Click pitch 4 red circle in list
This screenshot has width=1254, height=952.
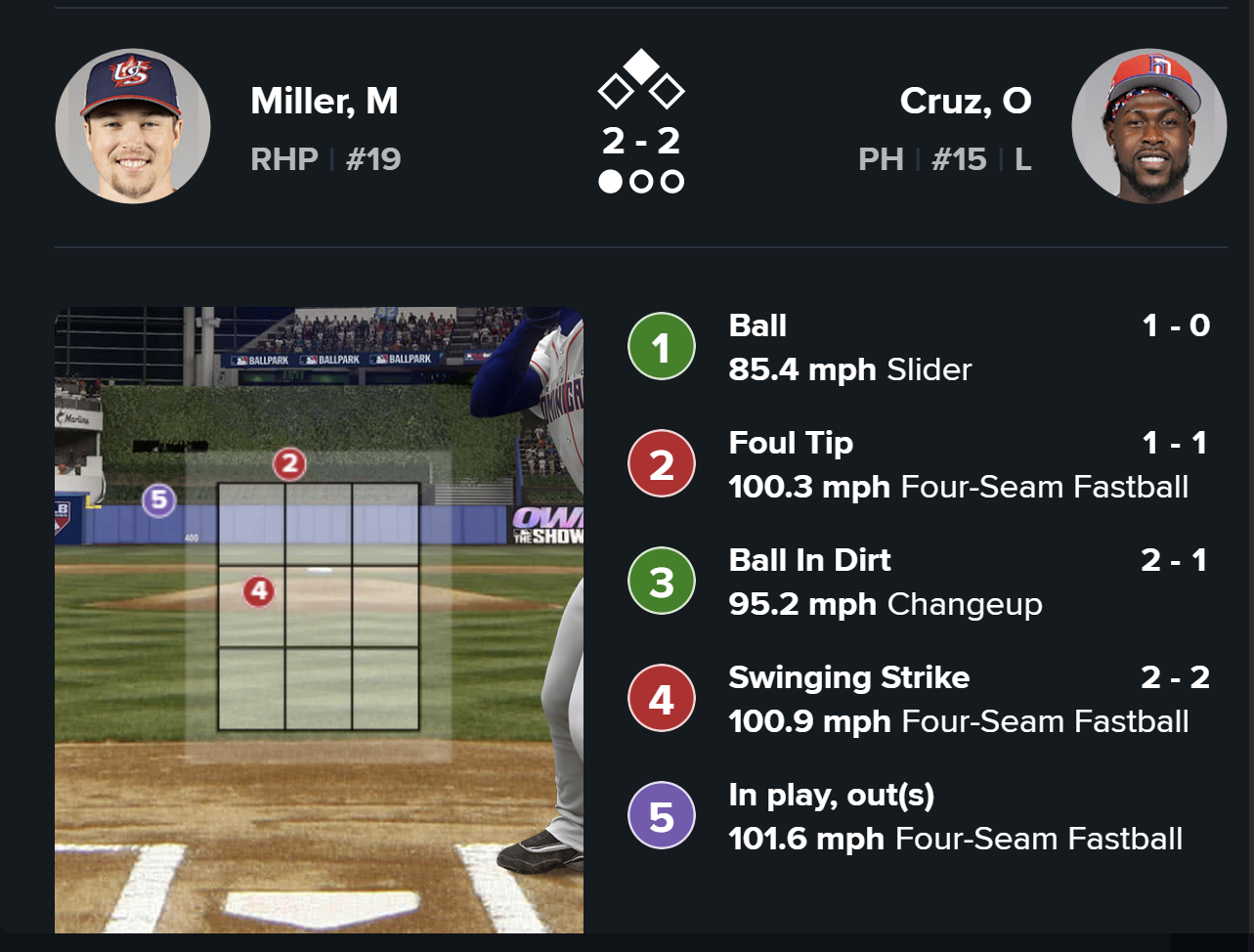[662, 699]
